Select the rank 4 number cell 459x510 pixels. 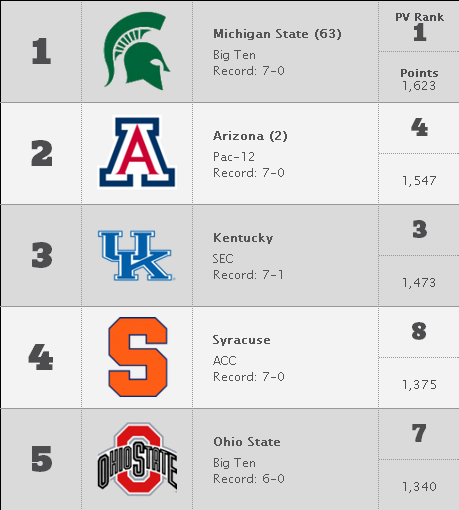pyautogui.click(x=41, y=357)
